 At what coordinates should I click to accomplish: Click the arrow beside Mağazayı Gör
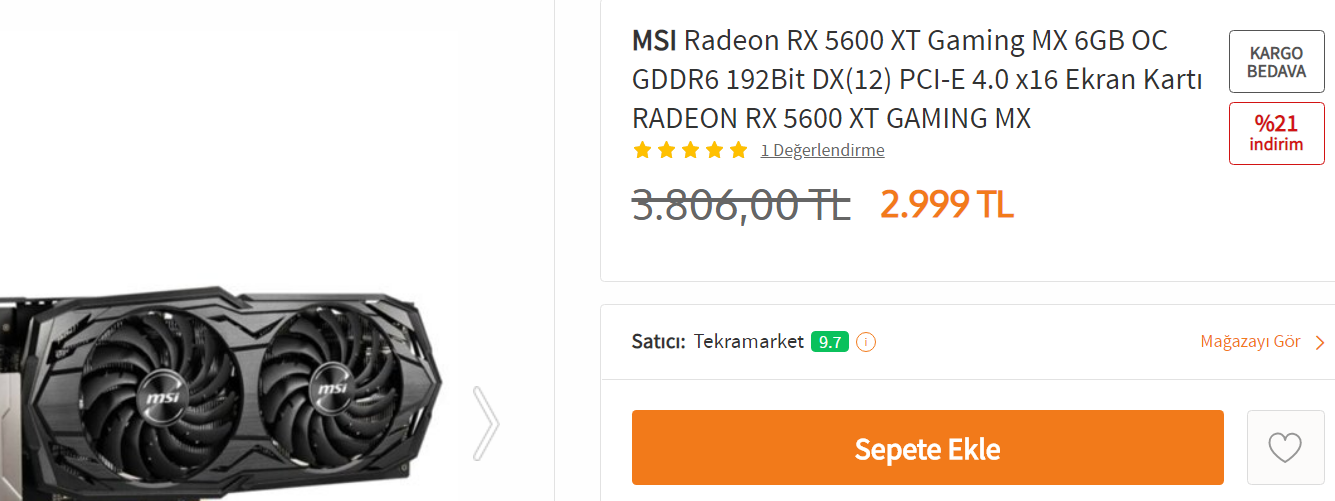tap(1320, 343)
